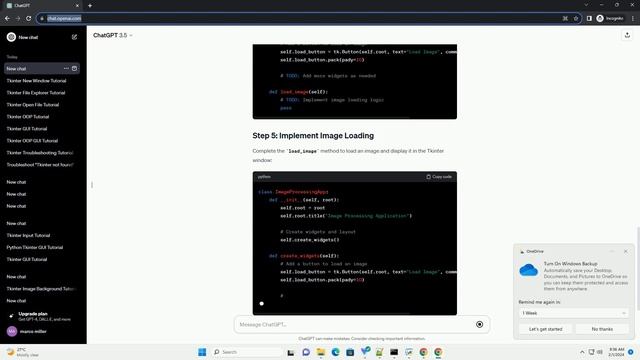Open the Windows Start menu
640x360 pixels.
click(x=202, y=352)
